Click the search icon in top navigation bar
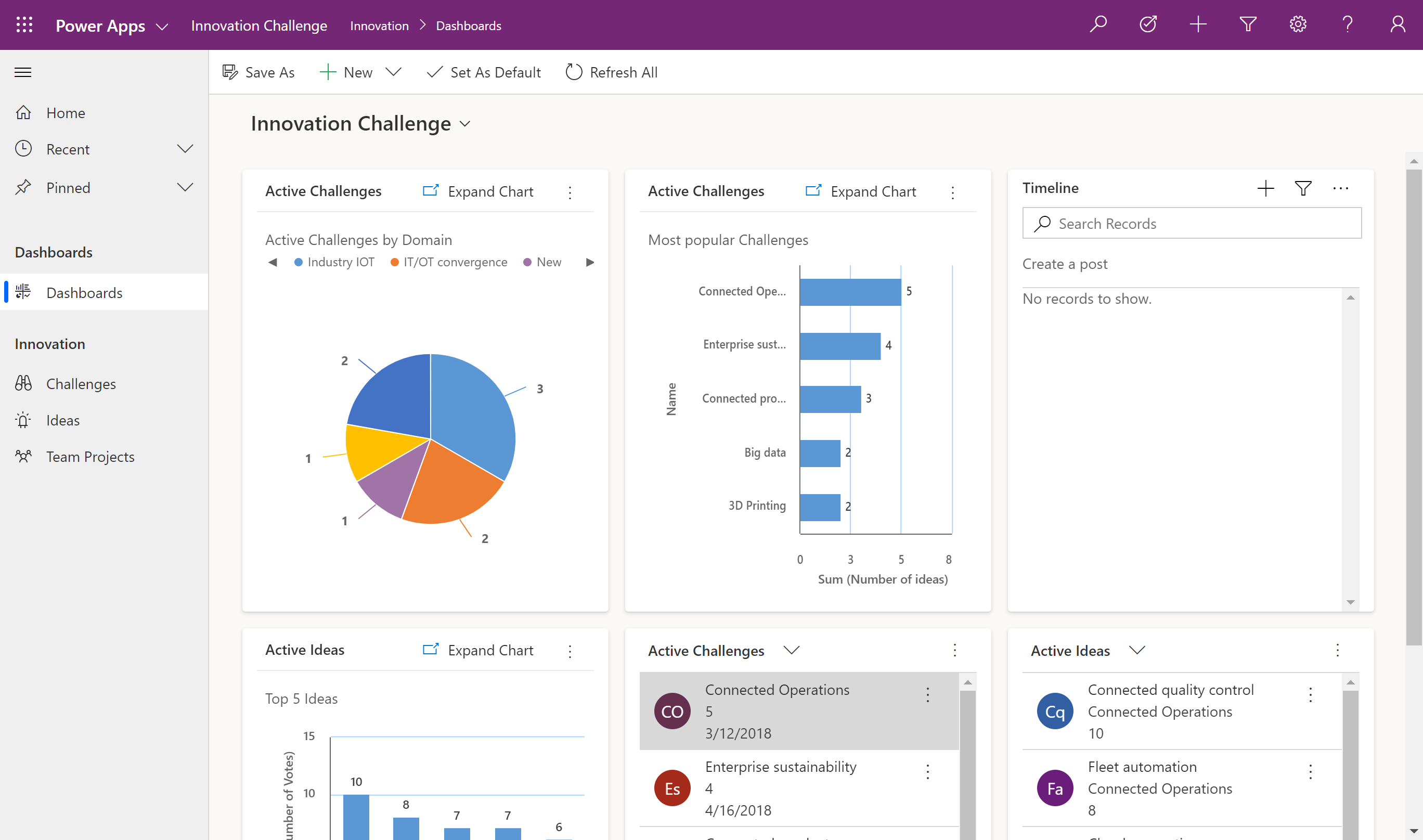Screen dimensions: 1423x840 pos(1099,25)
